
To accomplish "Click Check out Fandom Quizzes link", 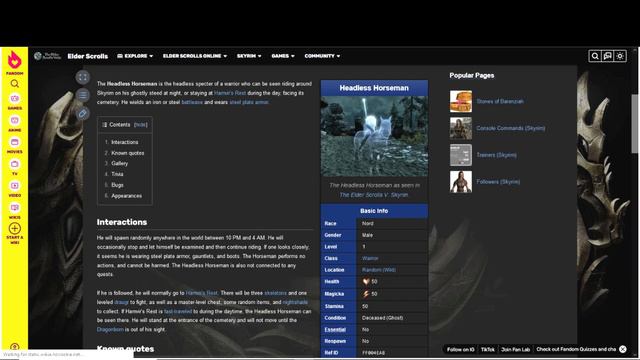I will 576,349.
